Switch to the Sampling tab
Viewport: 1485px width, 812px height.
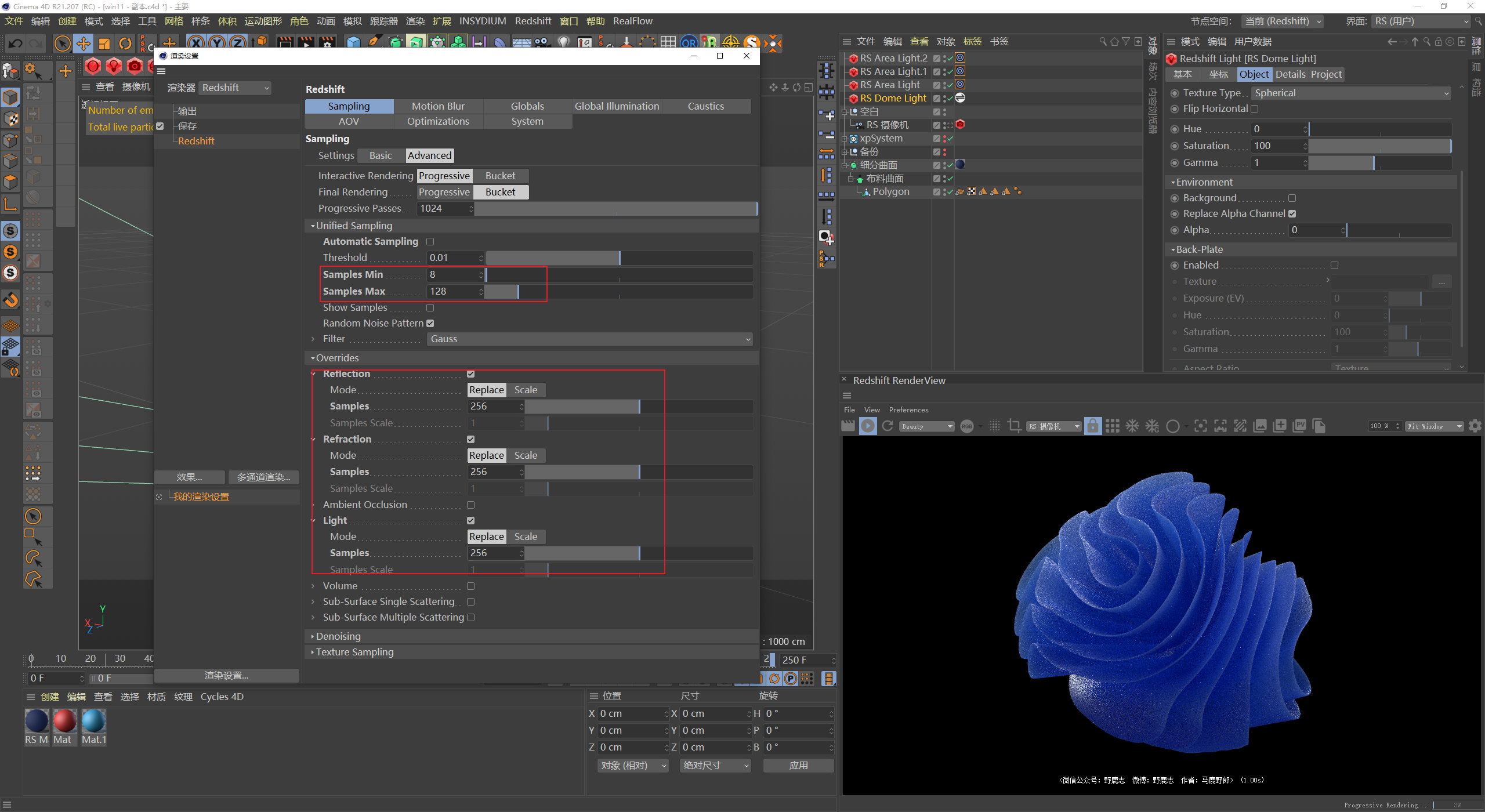[349, 106]
